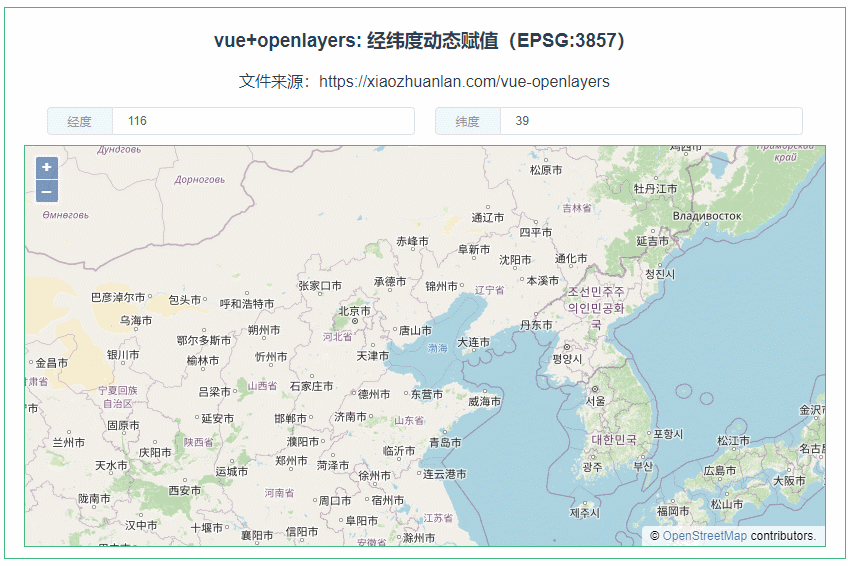Click the 济南市 label on map
Image resolution: width=848 pixels, height=566 pixels.
tap(350, 417)
